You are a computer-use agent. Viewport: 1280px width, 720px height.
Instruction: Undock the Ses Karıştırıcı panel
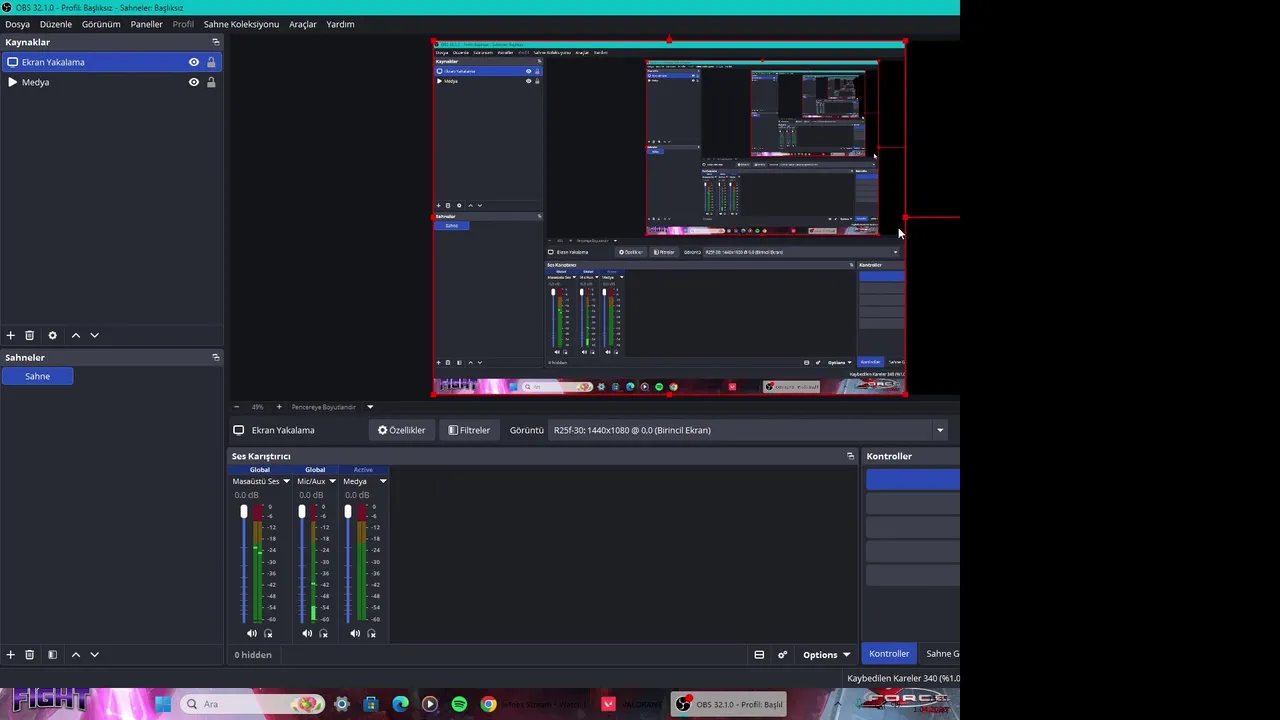(850, 456)
